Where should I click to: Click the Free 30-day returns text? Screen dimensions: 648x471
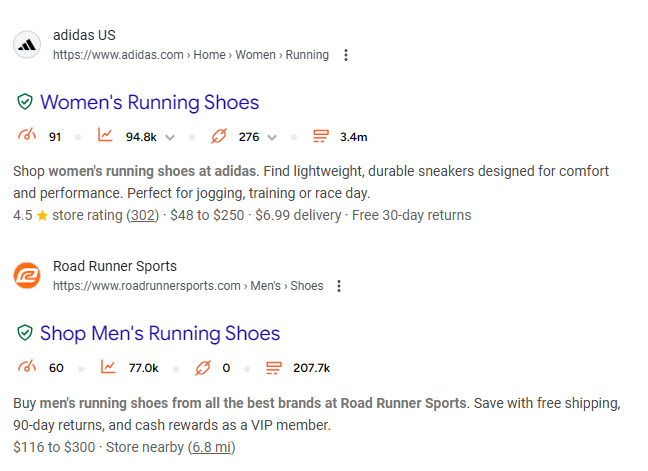[x=412, y=215]
